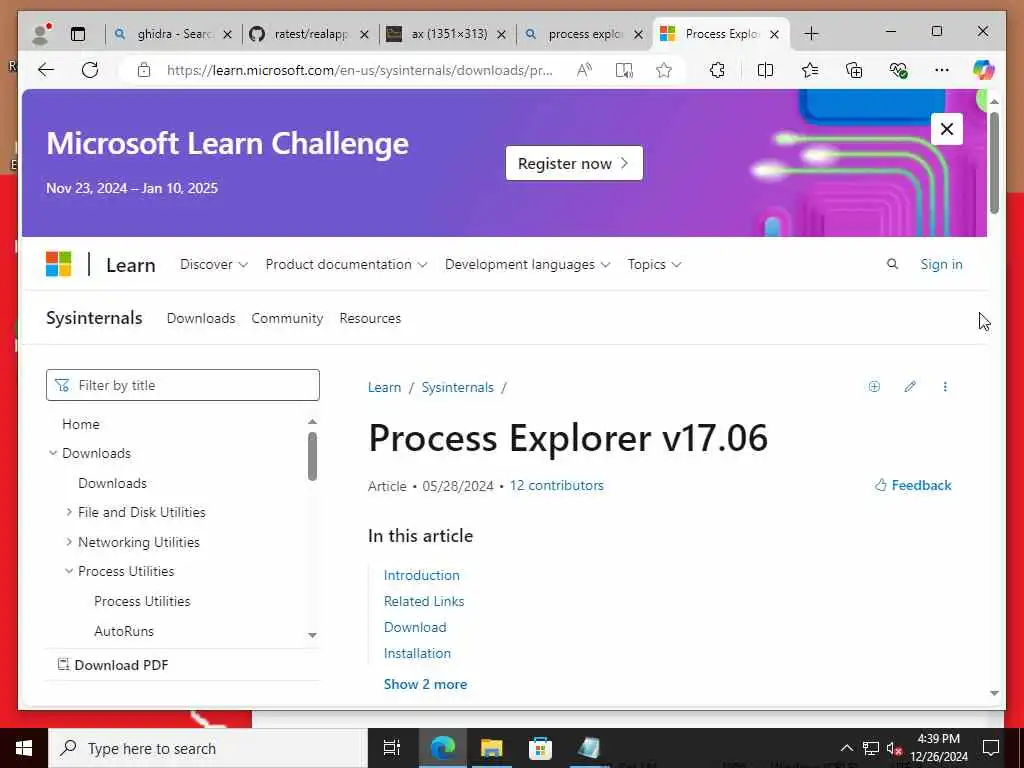
Task: Expand the Development languages menu
Action: [528, 264]
